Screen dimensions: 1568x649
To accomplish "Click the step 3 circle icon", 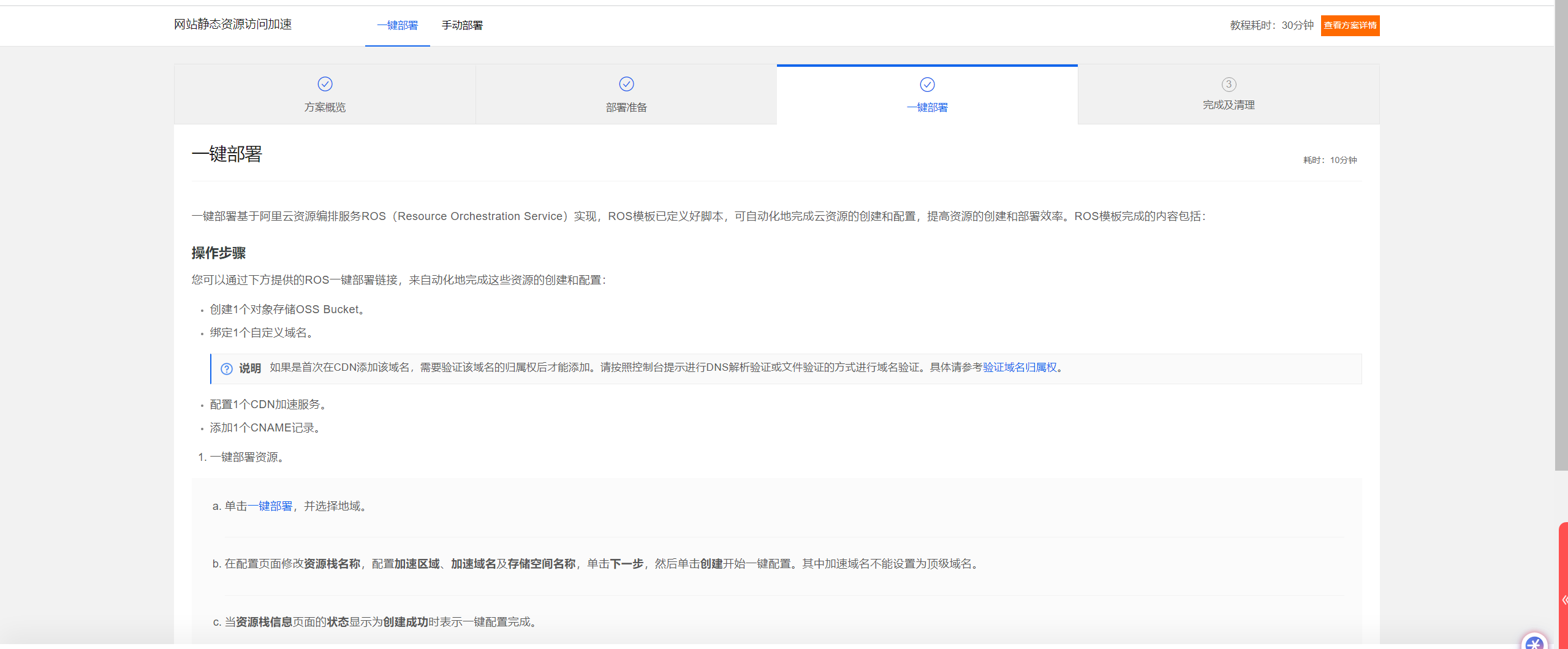I will click(1229, 85).
